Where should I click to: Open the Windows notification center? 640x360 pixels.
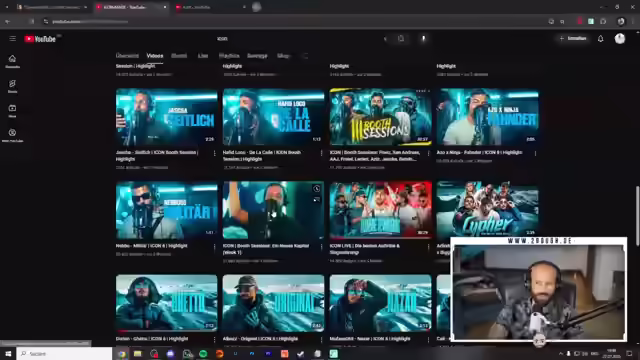629,353
